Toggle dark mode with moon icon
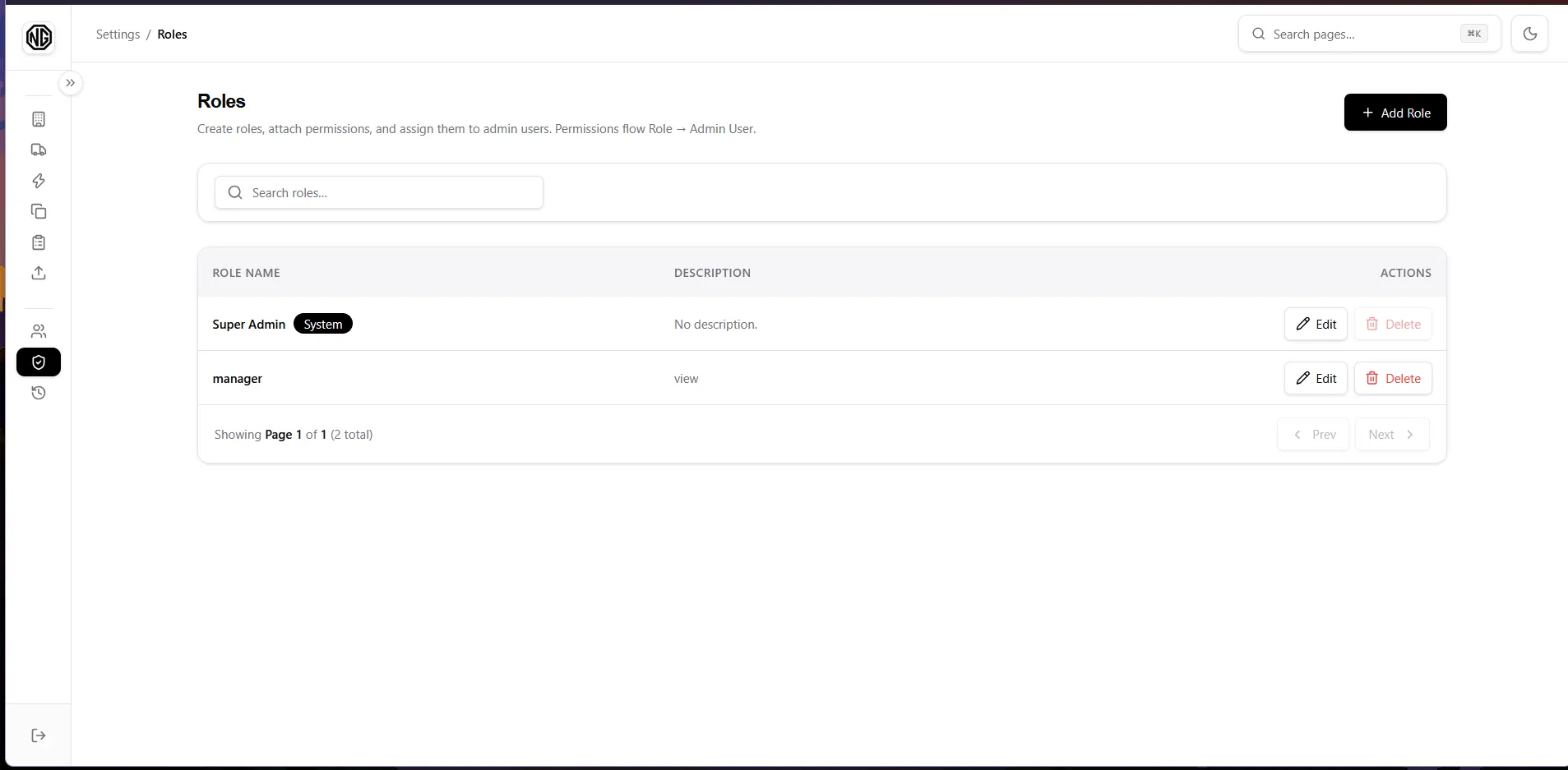This screenshot has height=770, width=1568. click(x=1530, y=34)
